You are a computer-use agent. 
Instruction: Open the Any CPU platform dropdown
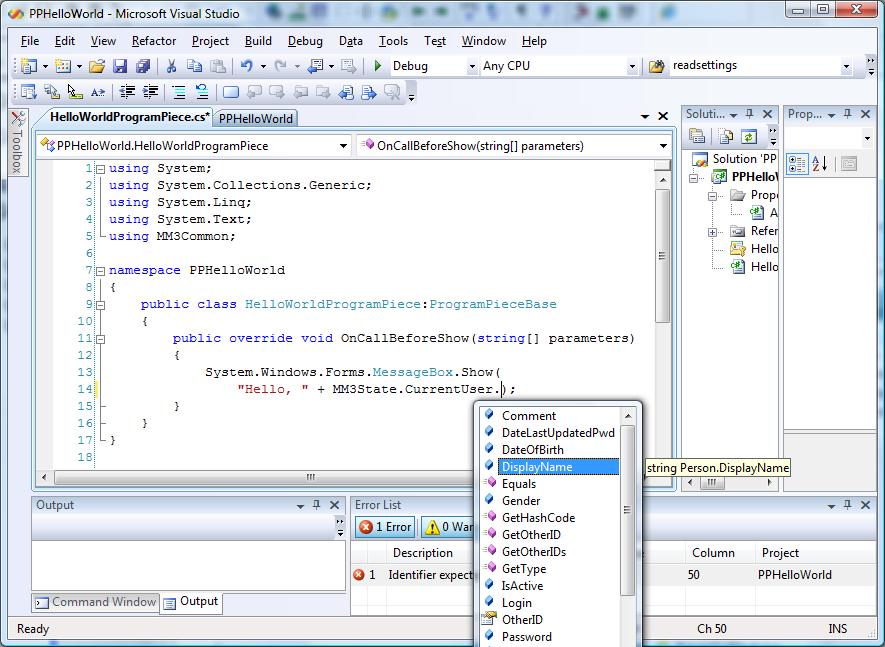[x=632, y=67]
